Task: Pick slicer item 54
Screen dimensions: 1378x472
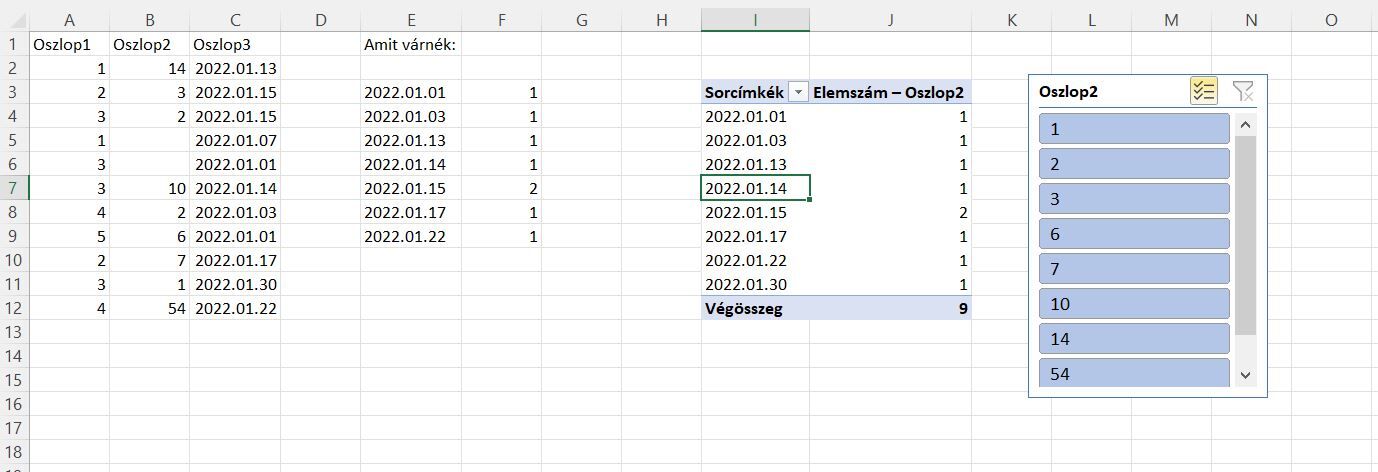Action: pos(1134,373)
